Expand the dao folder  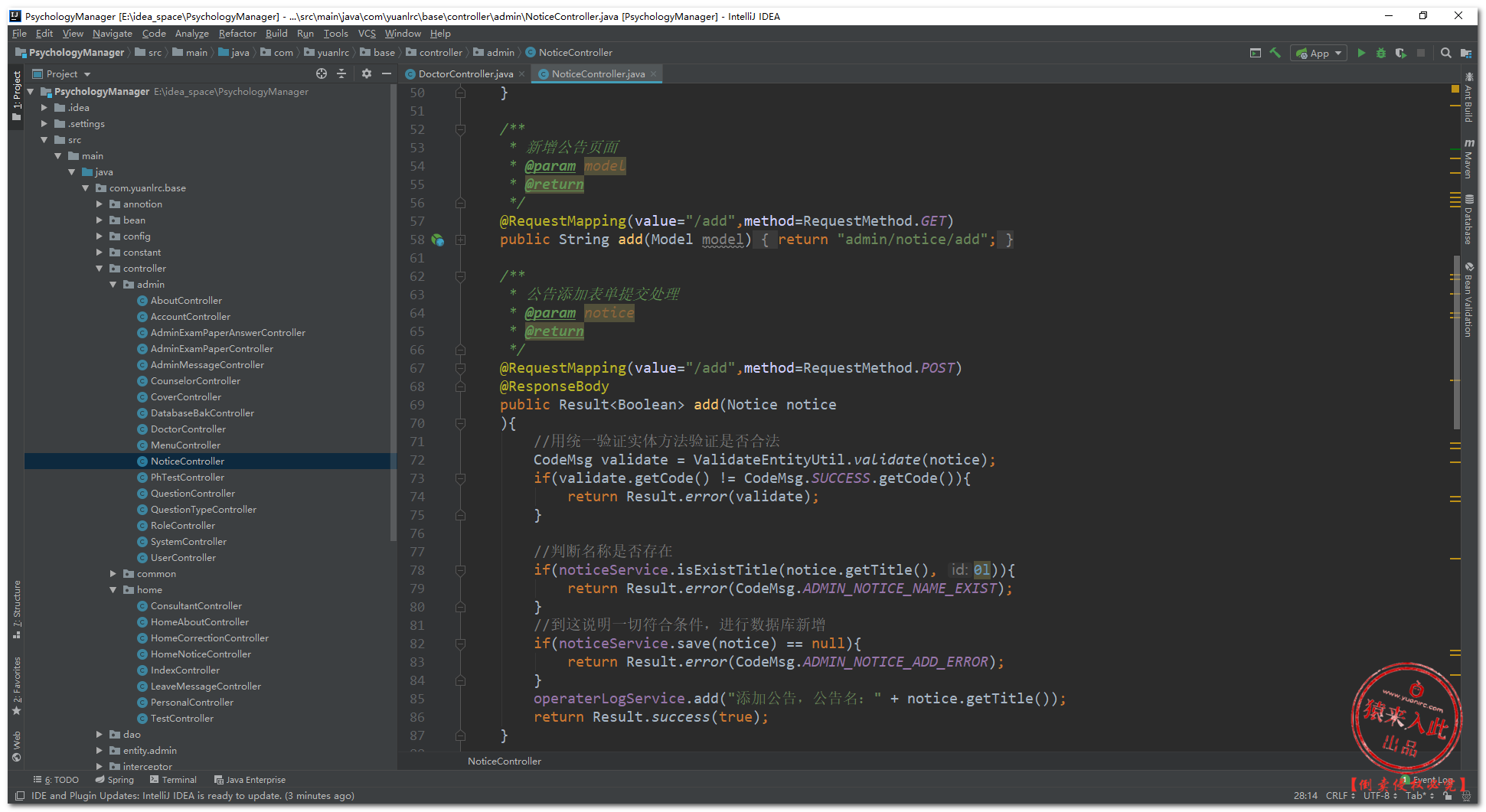100,734
